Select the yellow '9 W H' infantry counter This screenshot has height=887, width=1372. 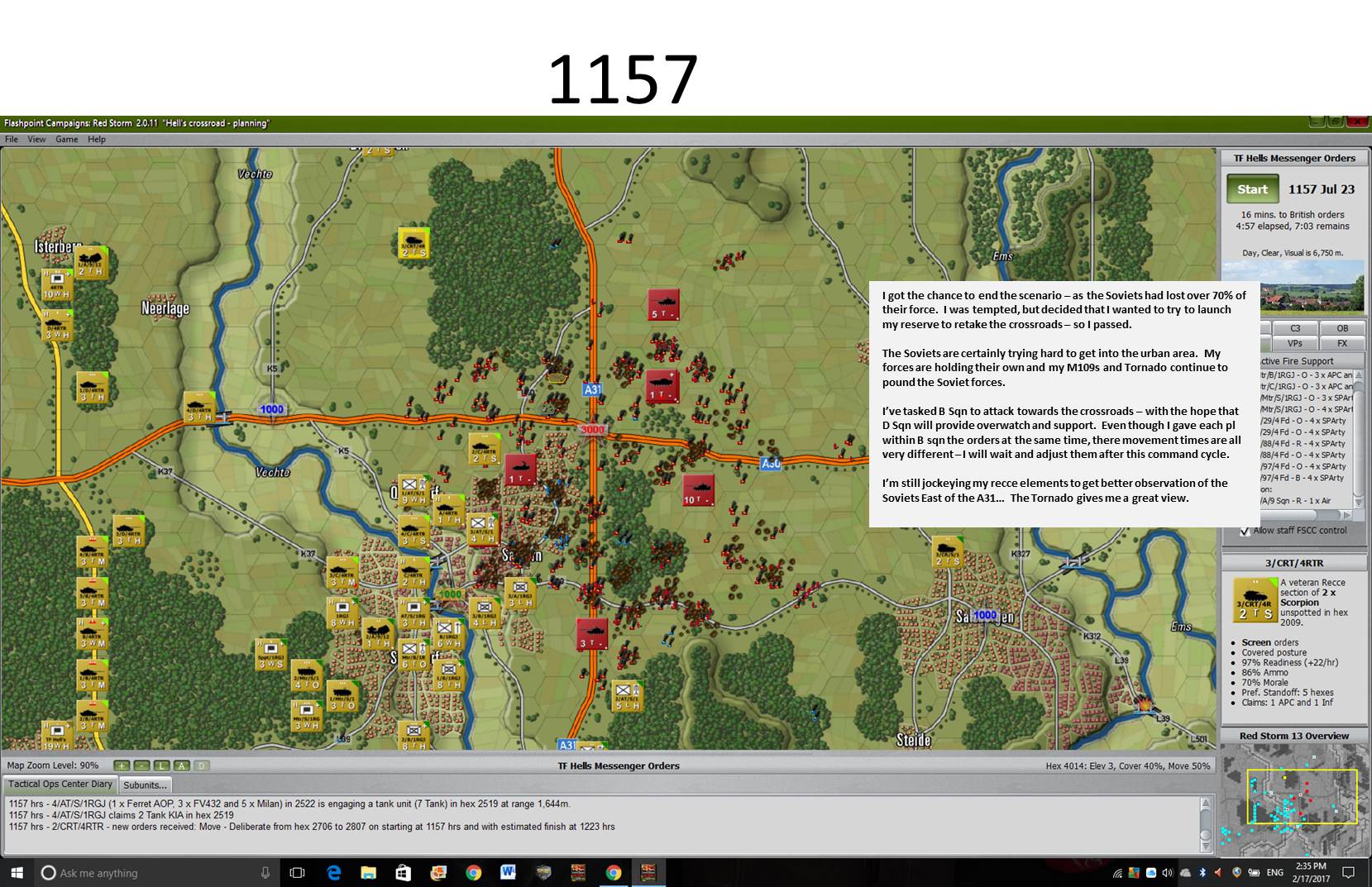pyautogui.click(x=412, y=490)
